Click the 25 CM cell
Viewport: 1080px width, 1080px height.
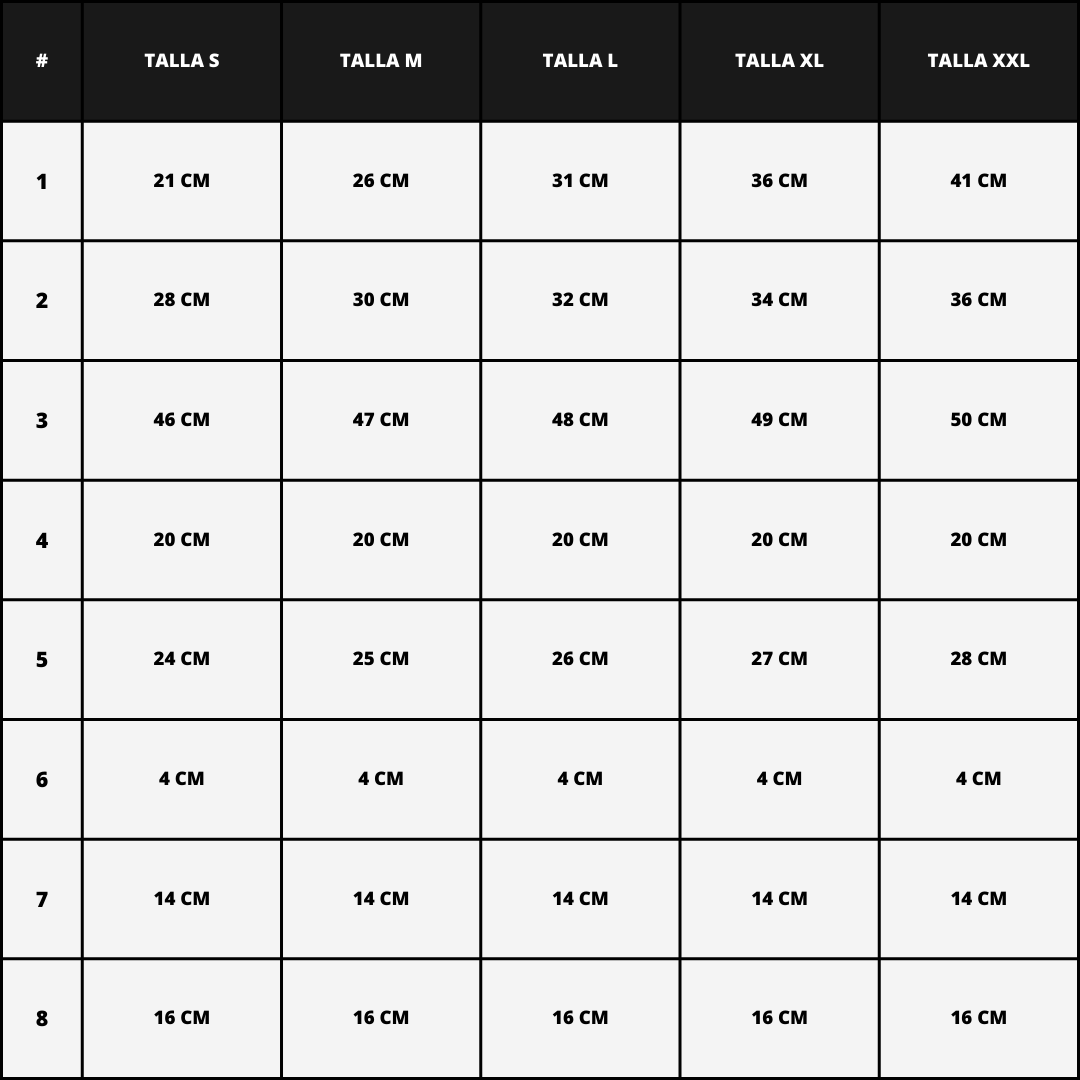pos(381,659)
